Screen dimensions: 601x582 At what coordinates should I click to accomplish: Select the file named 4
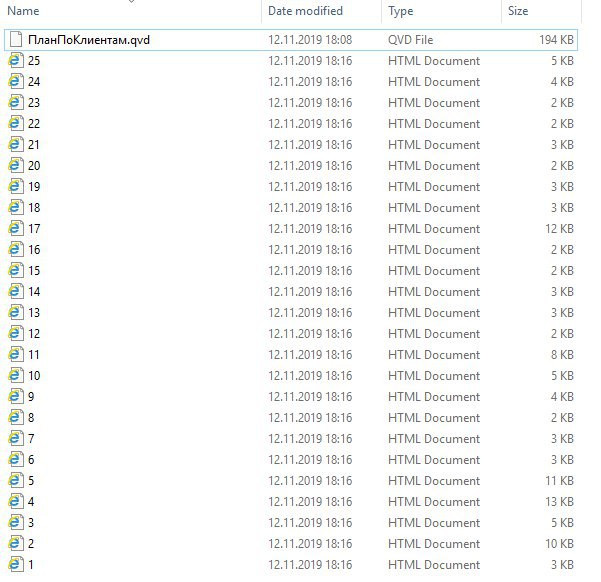(31, 501)
